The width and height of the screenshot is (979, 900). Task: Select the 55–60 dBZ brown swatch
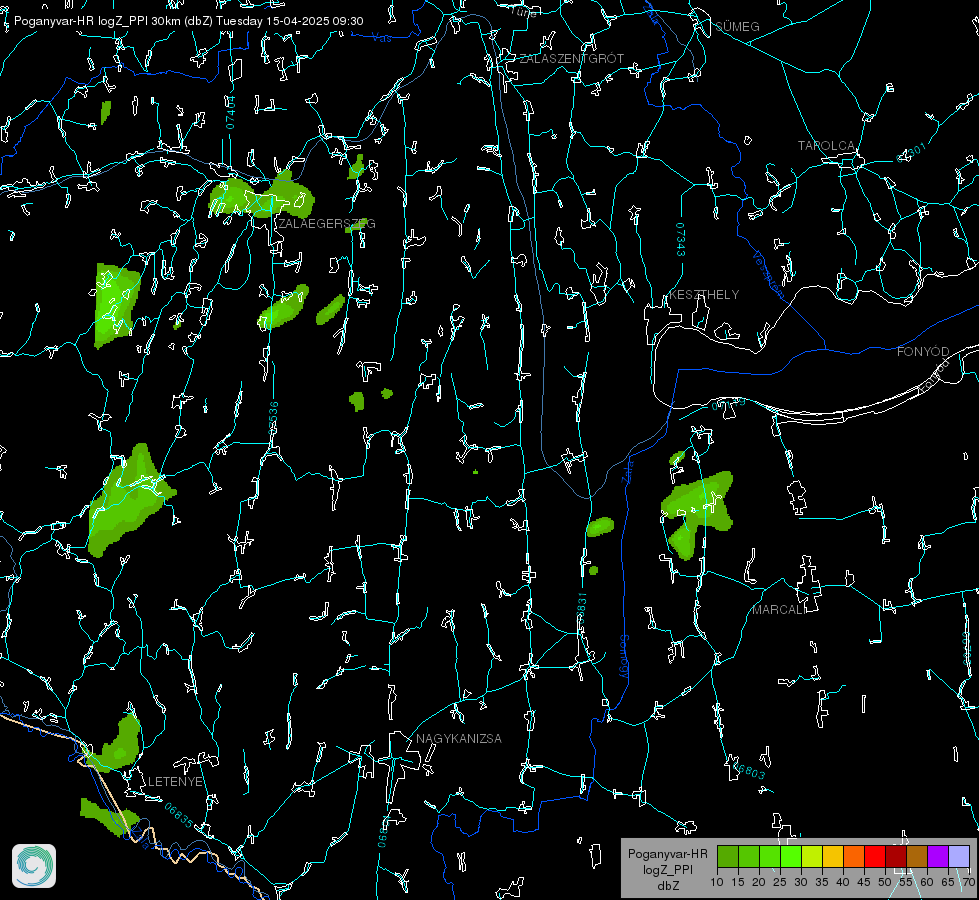[917, 856]
